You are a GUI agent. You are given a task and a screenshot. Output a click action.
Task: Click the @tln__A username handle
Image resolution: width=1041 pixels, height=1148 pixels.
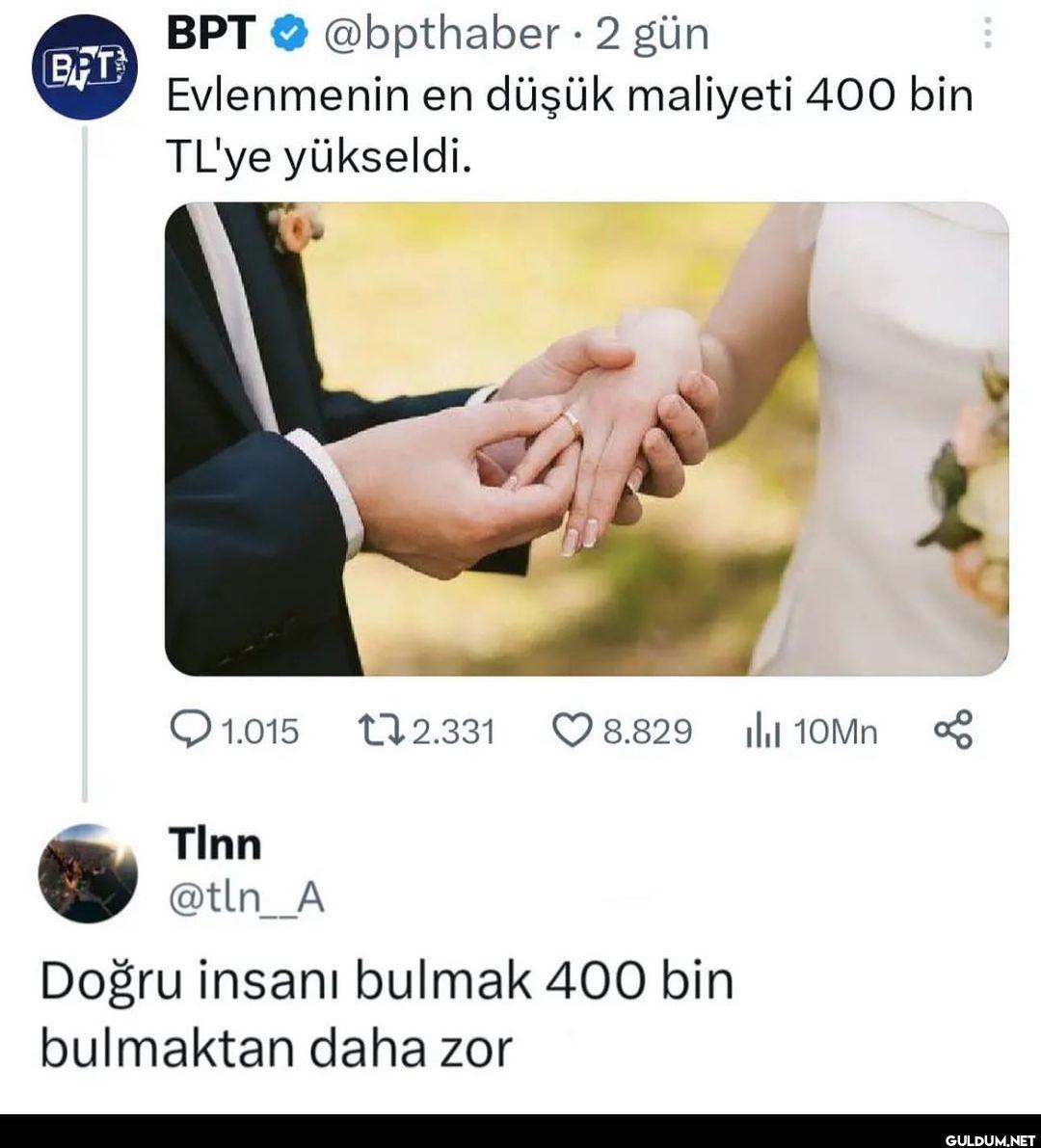[x=247, y=896]
